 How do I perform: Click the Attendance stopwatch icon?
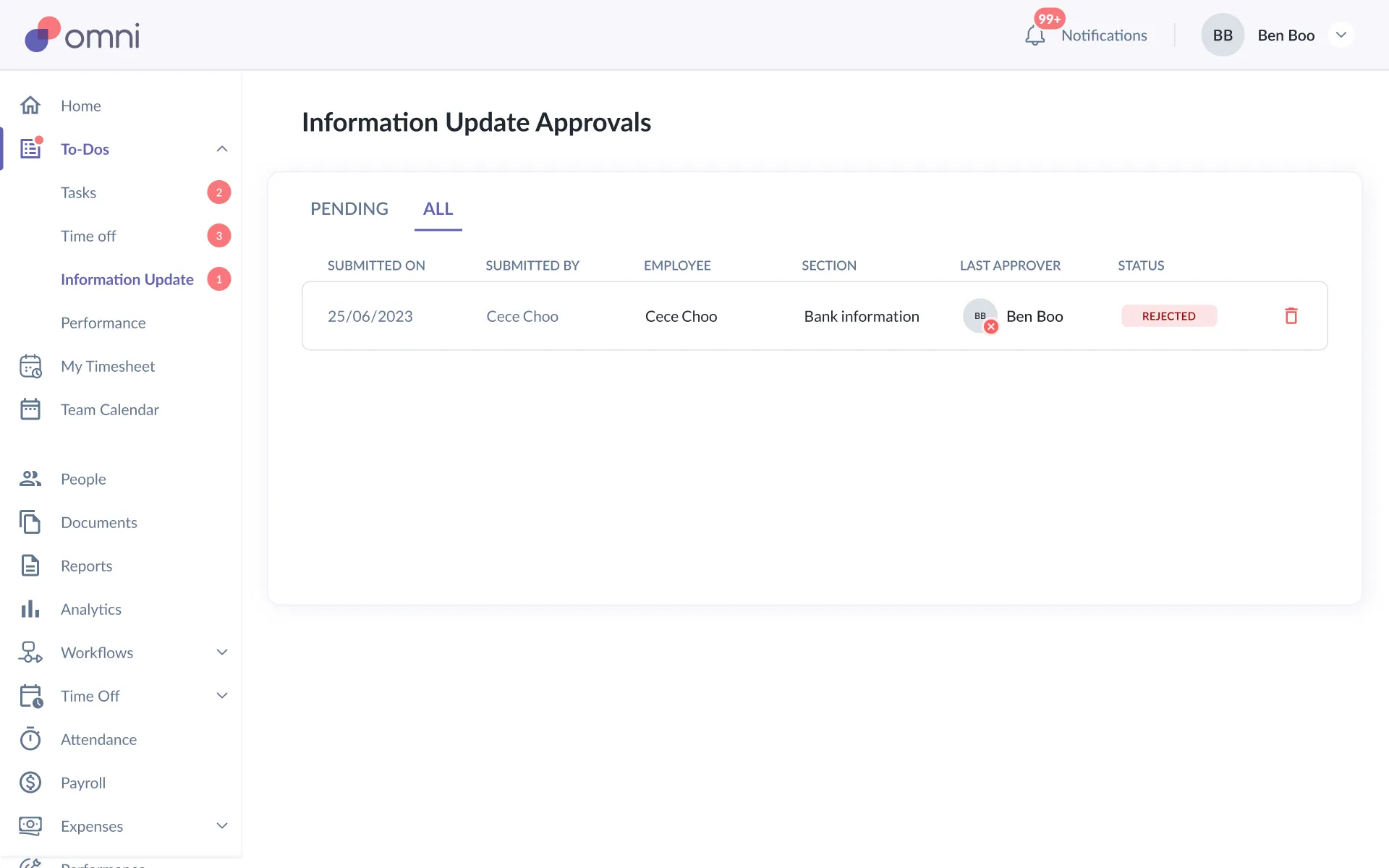pyautogui.click(x=30, y=739)
